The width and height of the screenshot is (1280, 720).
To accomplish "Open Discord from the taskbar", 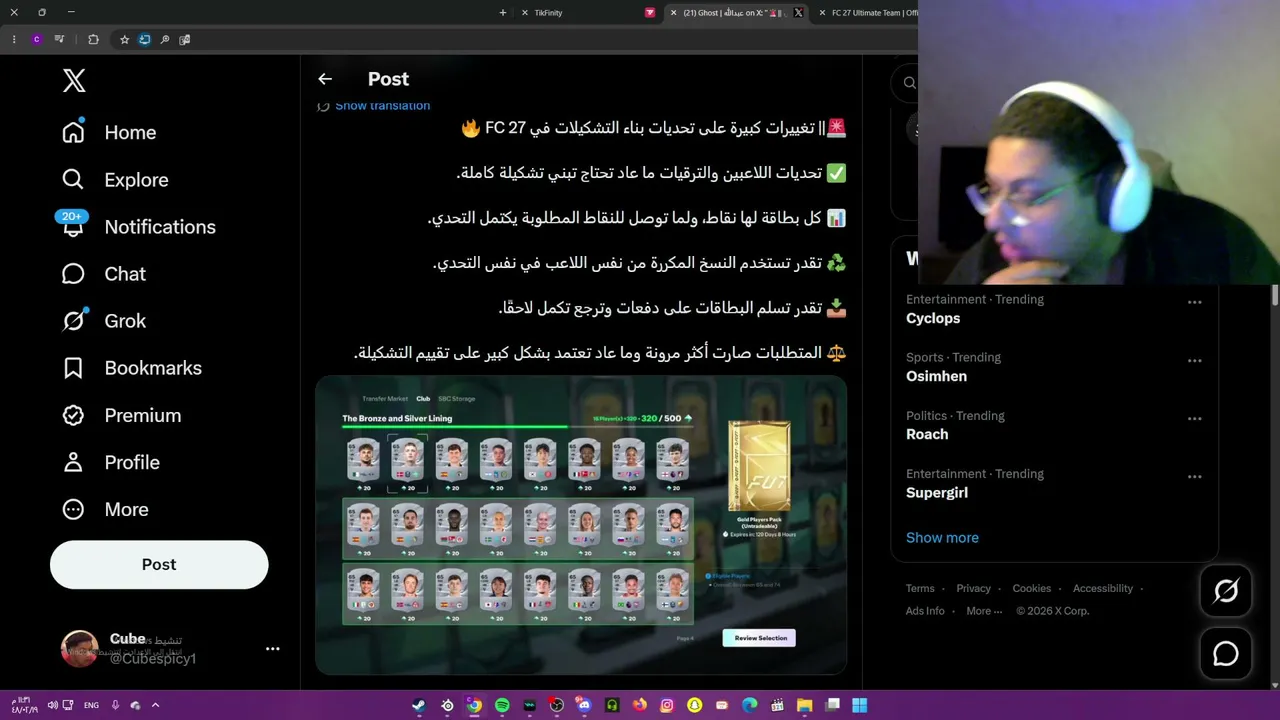I will [584, 705].
